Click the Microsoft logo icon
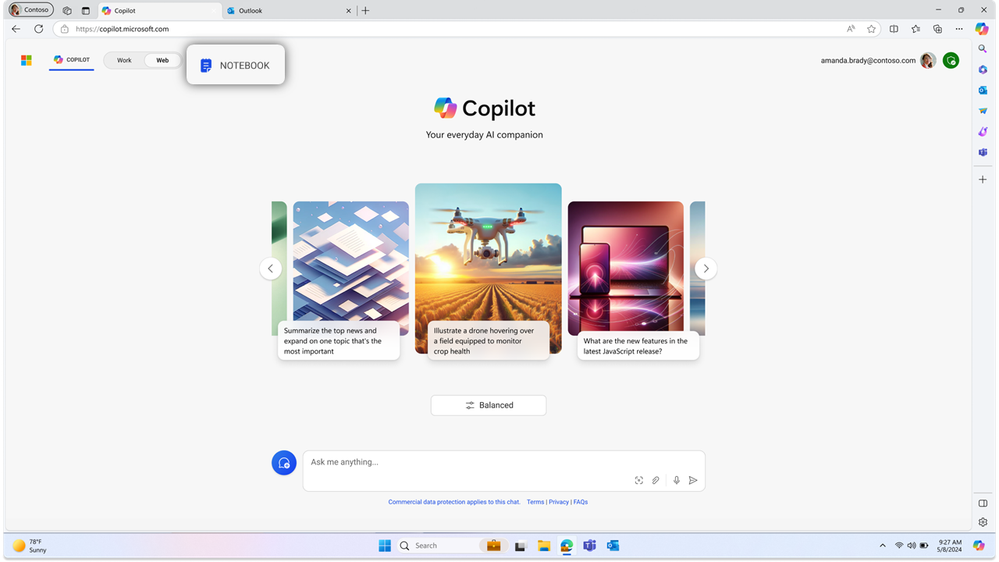This screenshot has width=999, height=562. pyautogui.click(x=26, y=60)
